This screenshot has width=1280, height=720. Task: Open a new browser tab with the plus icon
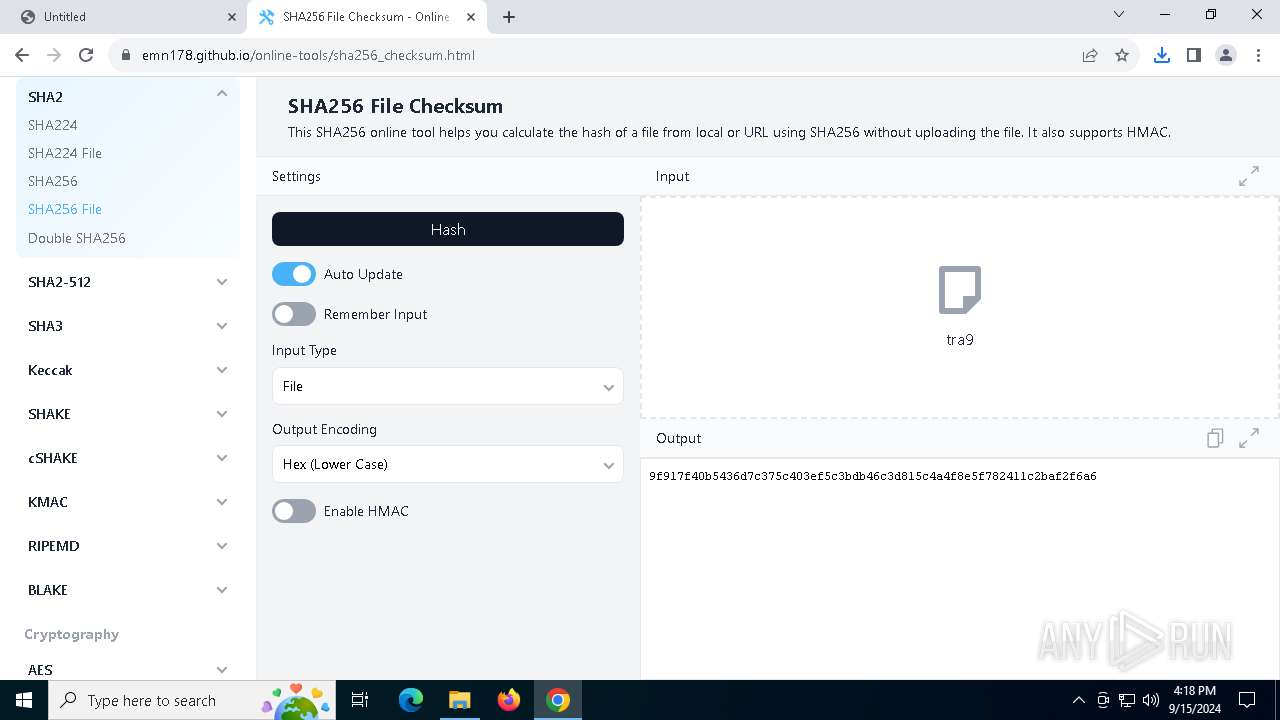click(x=509, y=17)
